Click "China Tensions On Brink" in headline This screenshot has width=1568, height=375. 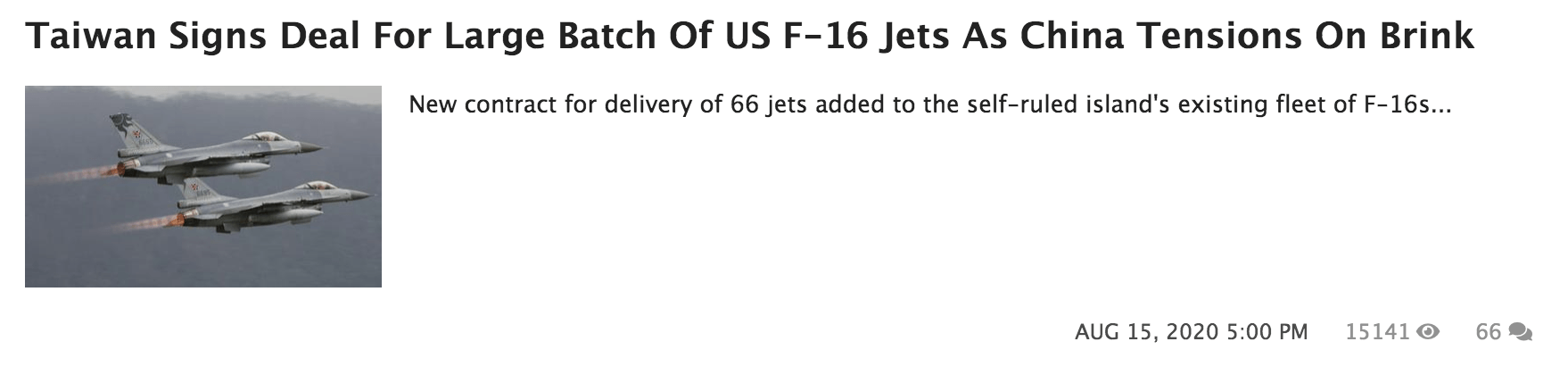pyautogui.click(x=1246, y=37)
